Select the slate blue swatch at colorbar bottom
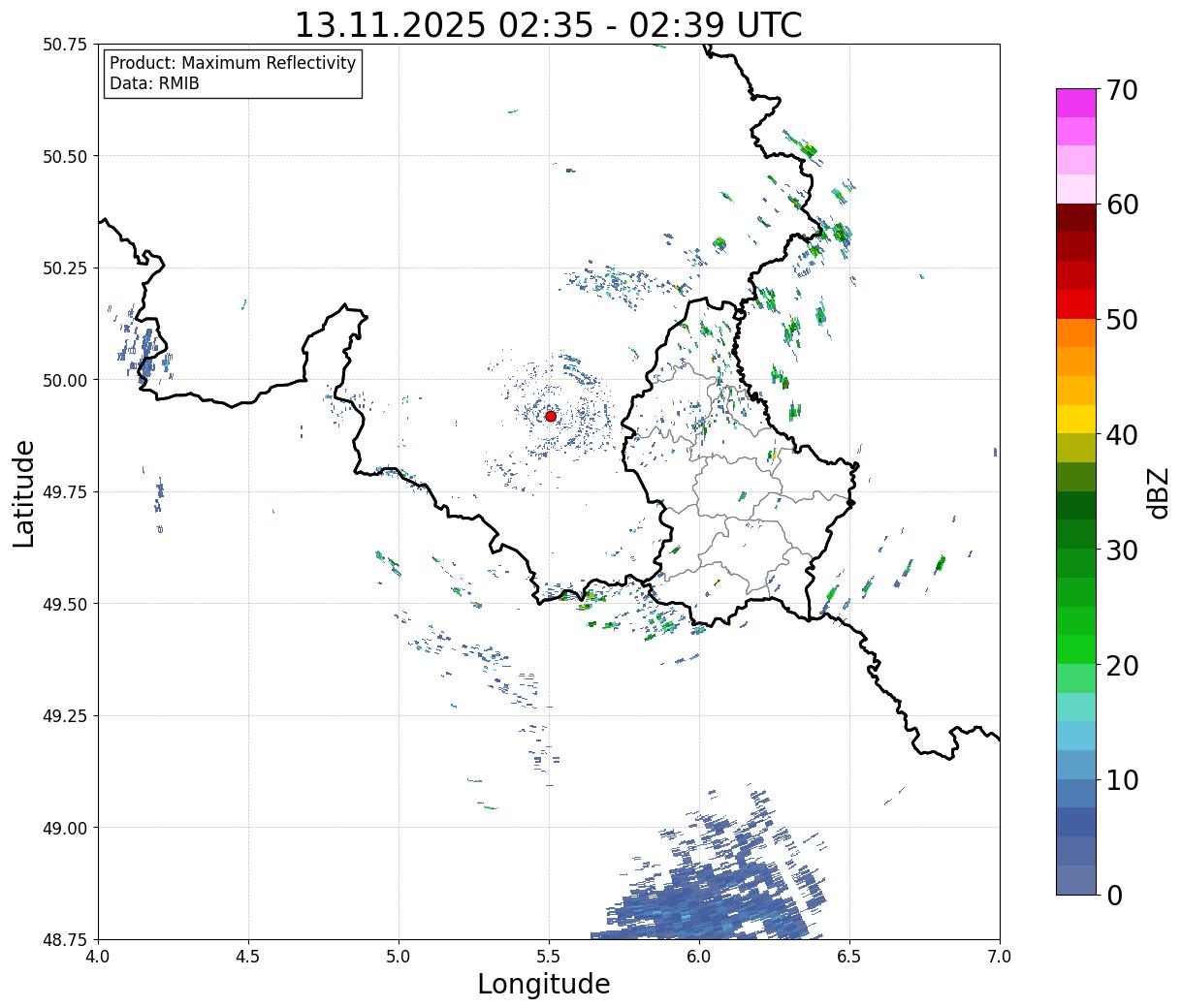This screenshot has height=1008, width=1182. coord(1075,879)
